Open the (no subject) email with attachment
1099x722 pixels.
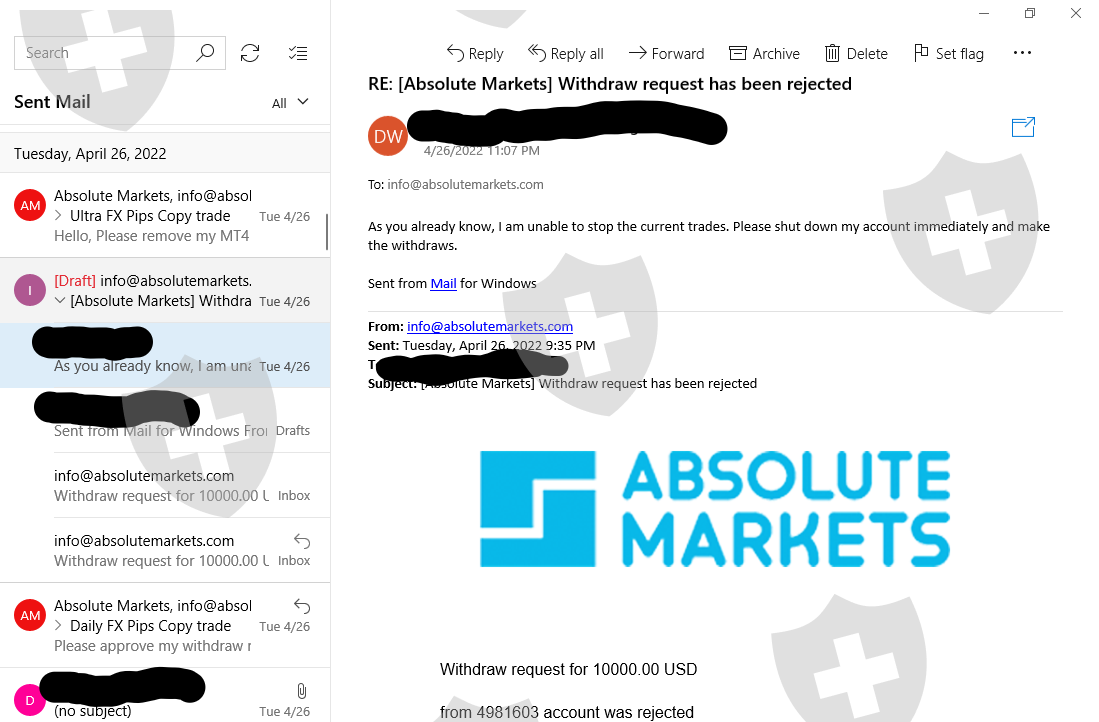click(165, 695)
